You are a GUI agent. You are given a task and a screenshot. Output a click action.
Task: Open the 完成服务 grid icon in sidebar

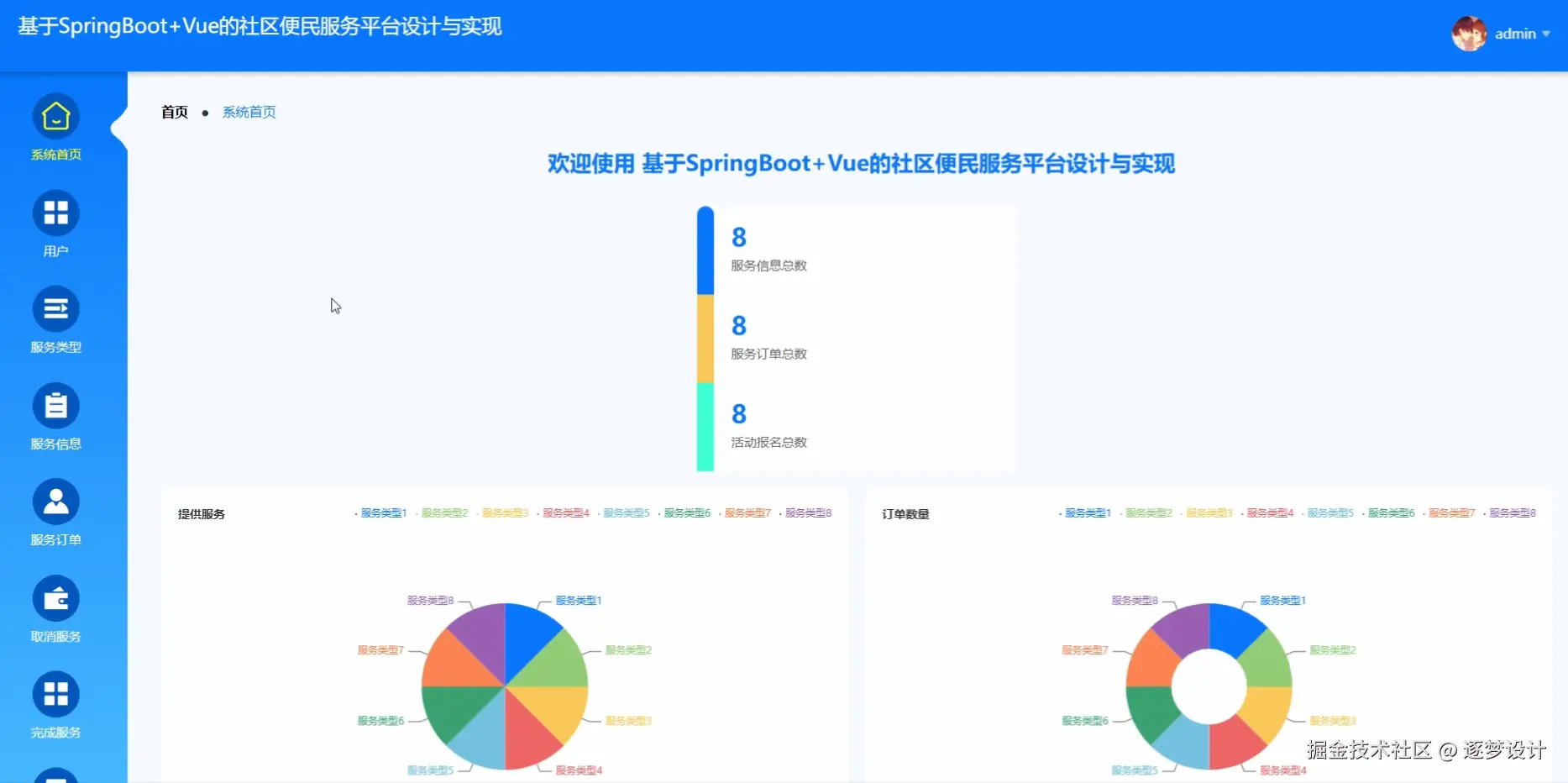pyautogui.click(x=55, y=694)
